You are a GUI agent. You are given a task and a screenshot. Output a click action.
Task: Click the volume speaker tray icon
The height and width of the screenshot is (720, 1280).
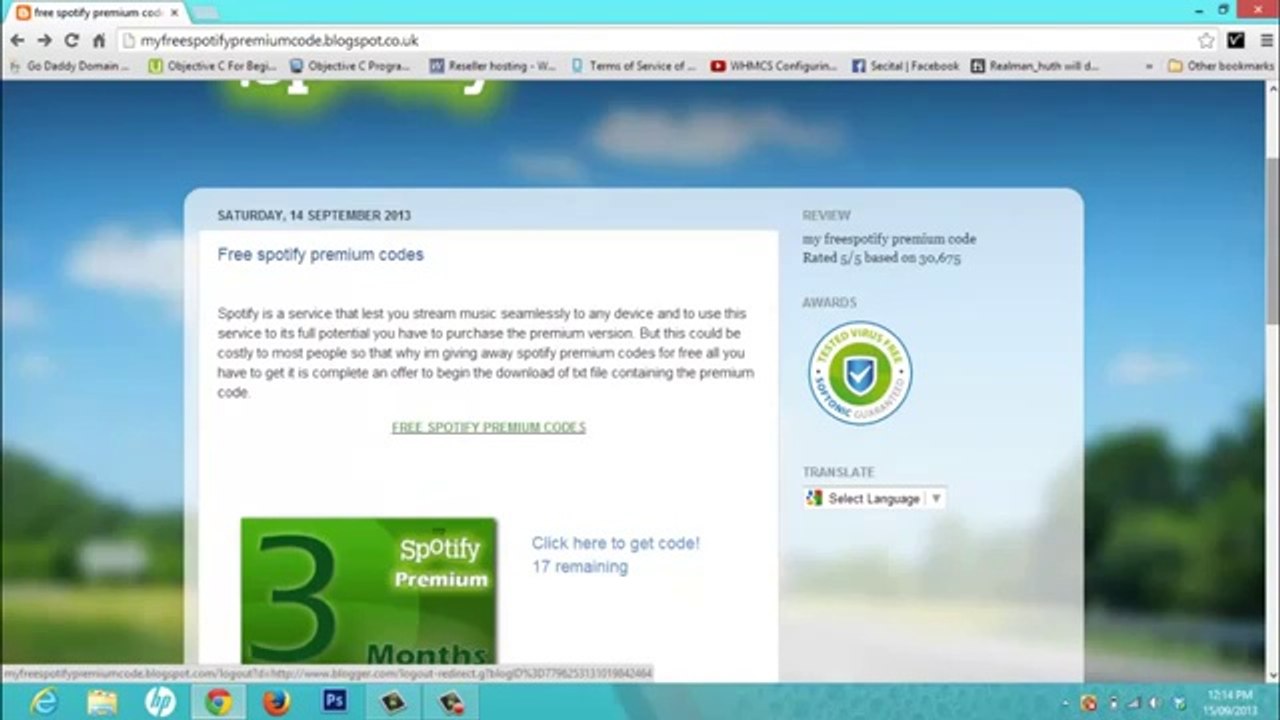[1156, 703]
